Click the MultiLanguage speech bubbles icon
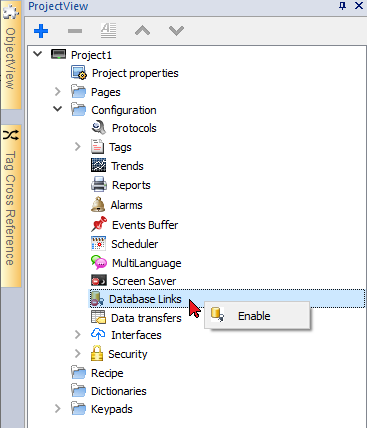The height and width of the screenshot is (428, 367). point(99,262)
